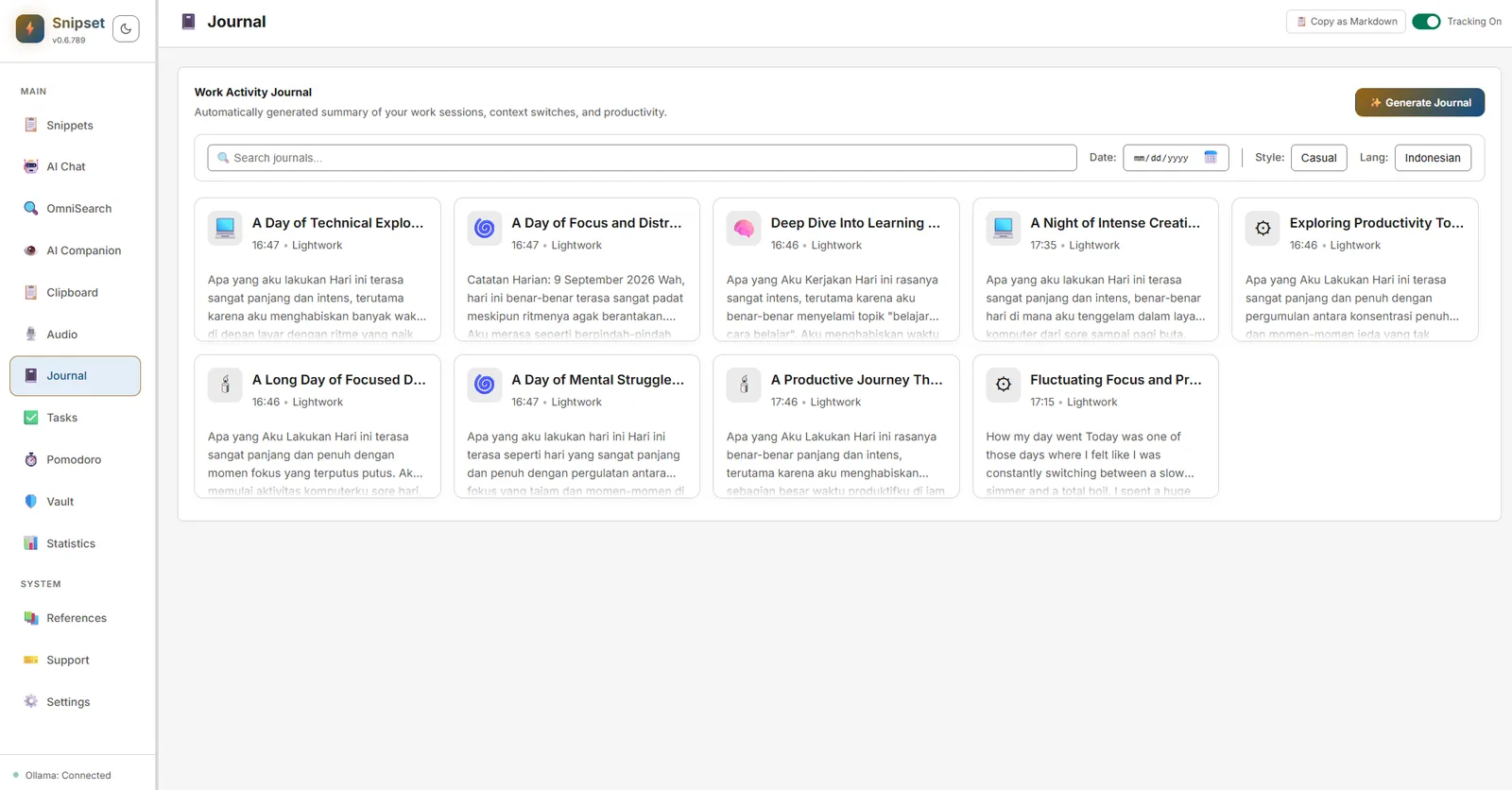Click the Settings gear icon
The image size is (1512, 790).
click(31, 701)
